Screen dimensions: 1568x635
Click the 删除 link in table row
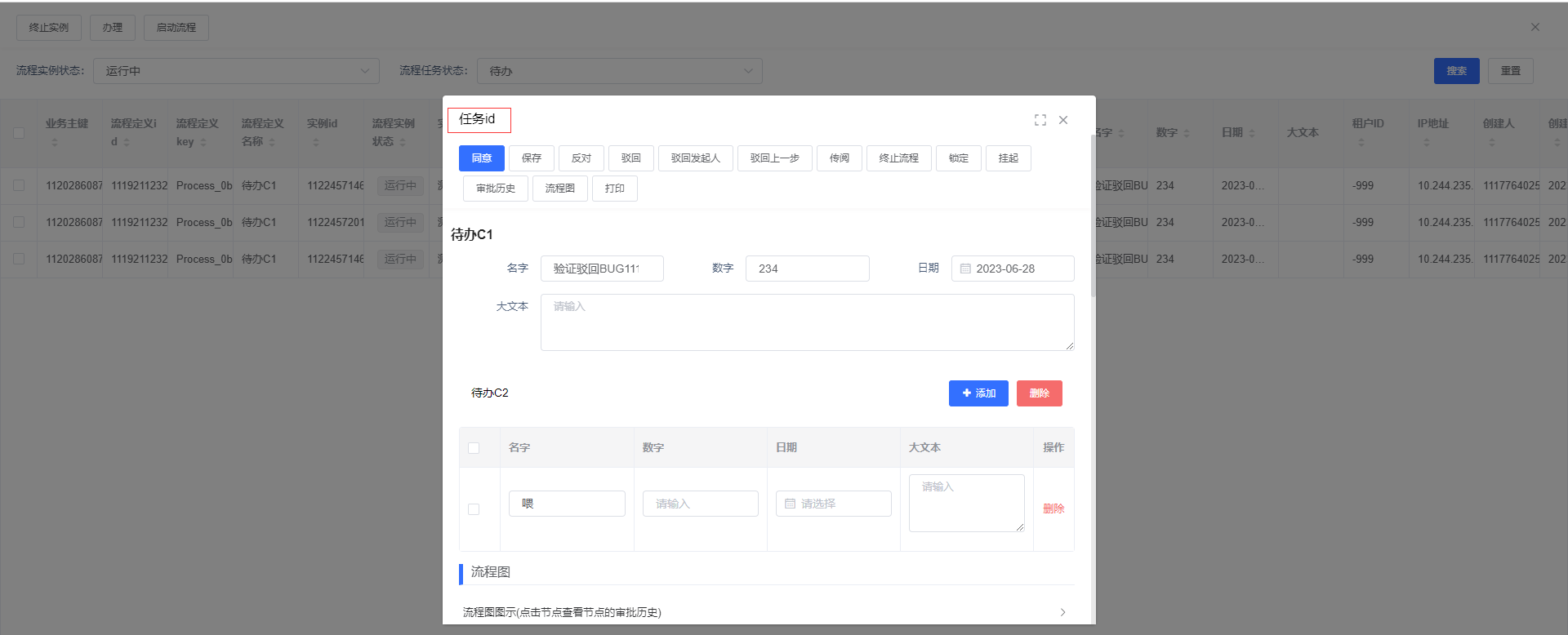point(1053,508)
